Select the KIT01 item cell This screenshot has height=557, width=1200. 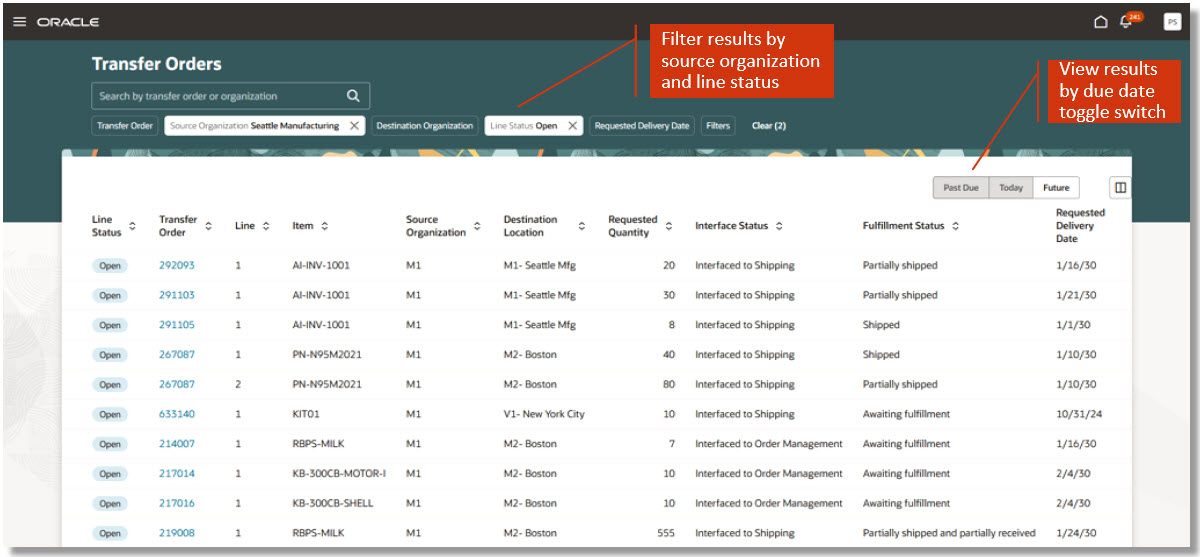(x=306, y=414)
